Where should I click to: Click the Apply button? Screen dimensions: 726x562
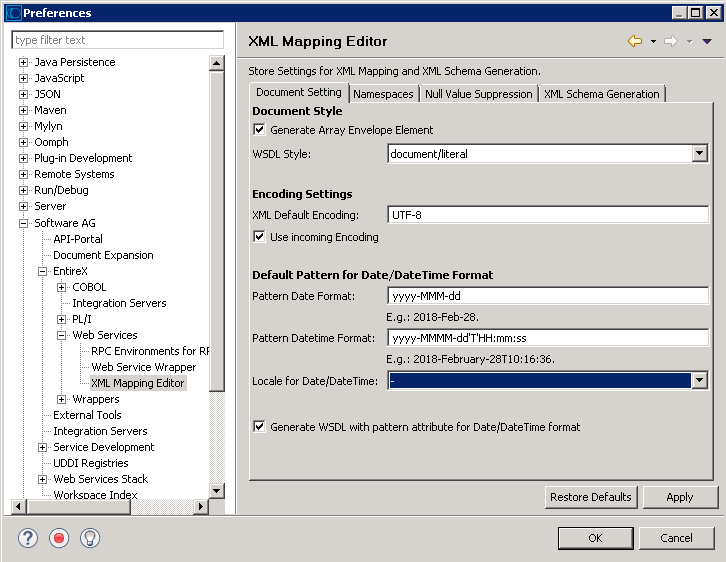click(680, 497)
